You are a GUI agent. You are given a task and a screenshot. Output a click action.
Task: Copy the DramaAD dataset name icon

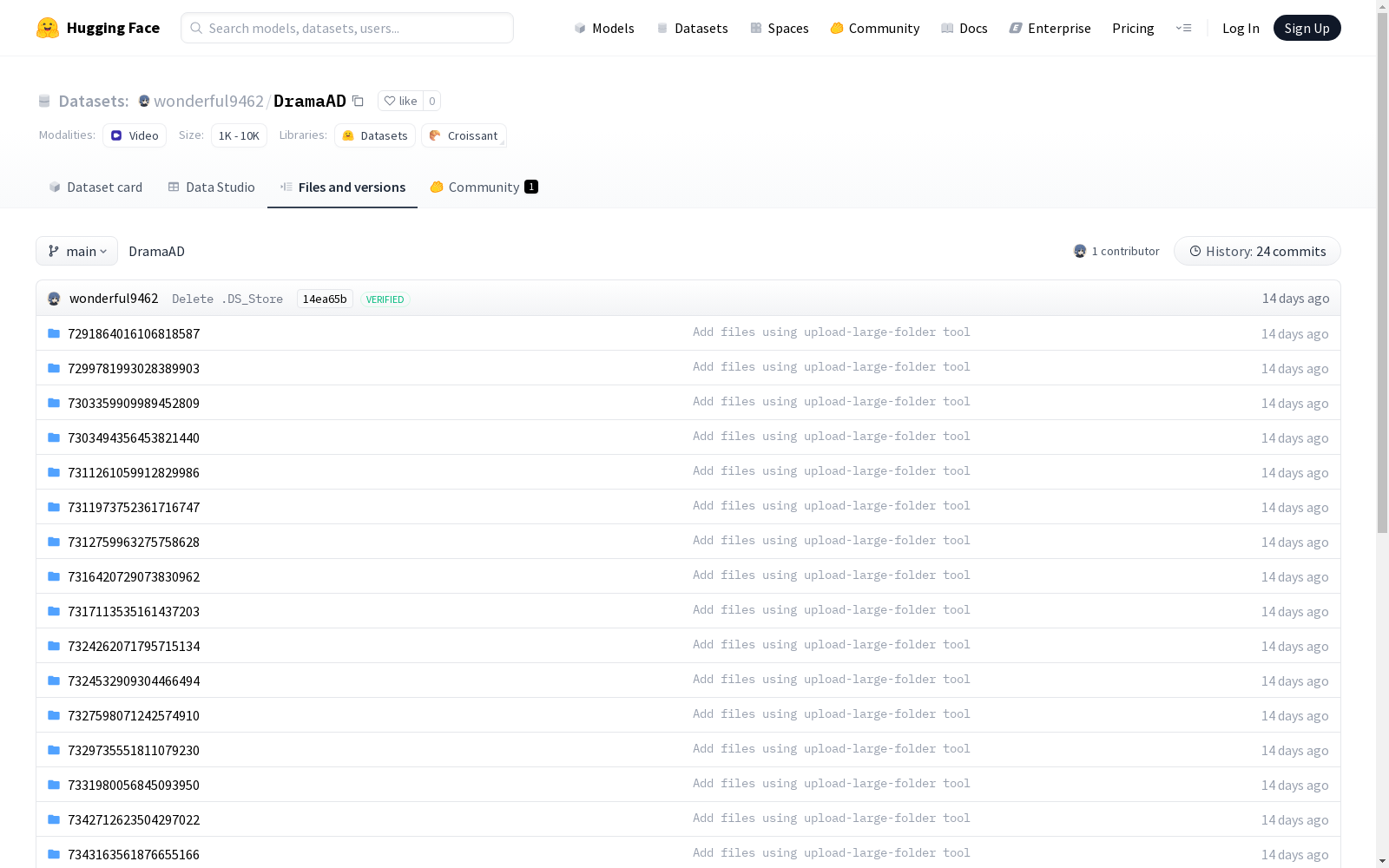[x=358, y=101]
